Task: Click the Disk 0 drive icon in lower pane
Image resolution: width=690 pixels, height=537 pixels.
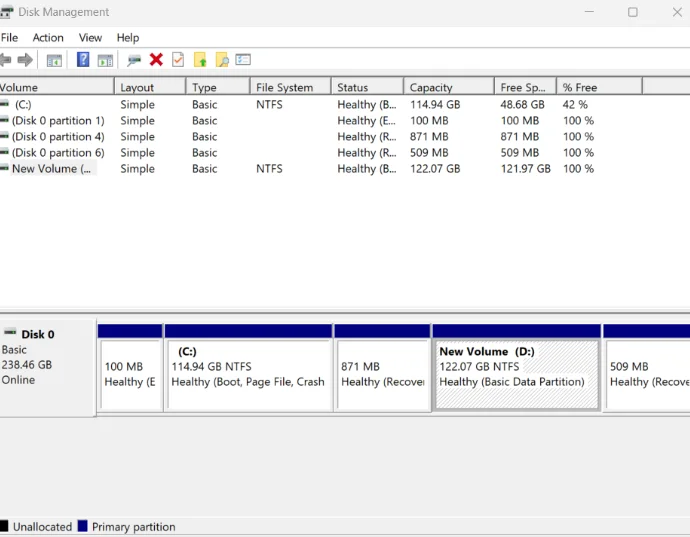Action: pyautogui.click(x=10, y=333)
